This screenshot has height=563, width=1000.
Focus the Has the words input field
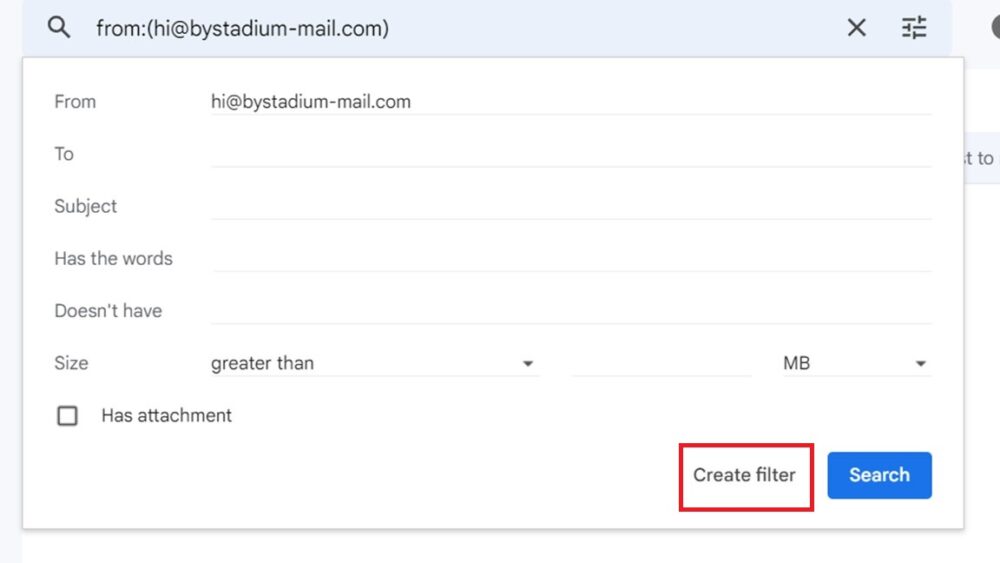pyautogui.click(x=570, y=258)
